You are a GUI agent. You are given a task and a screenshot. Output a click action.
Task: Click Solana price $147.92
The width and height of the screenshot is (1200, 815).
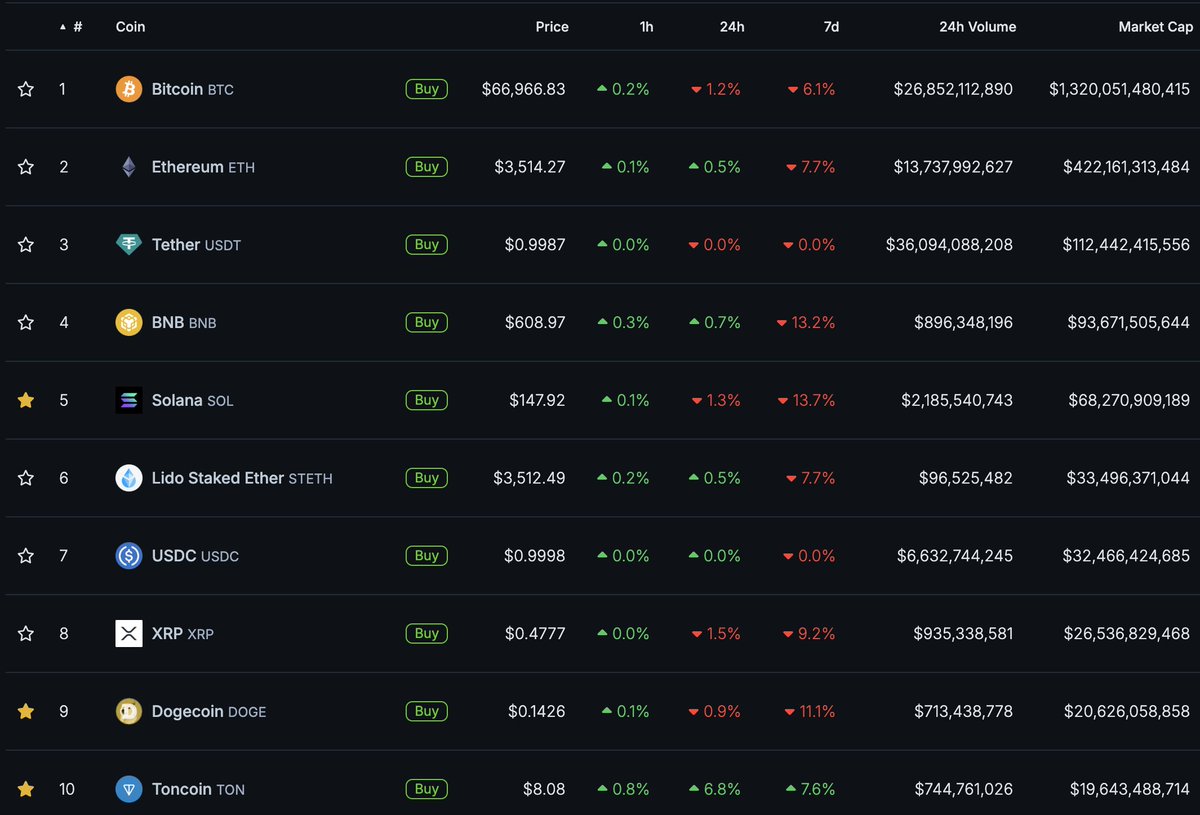point(537,400)
